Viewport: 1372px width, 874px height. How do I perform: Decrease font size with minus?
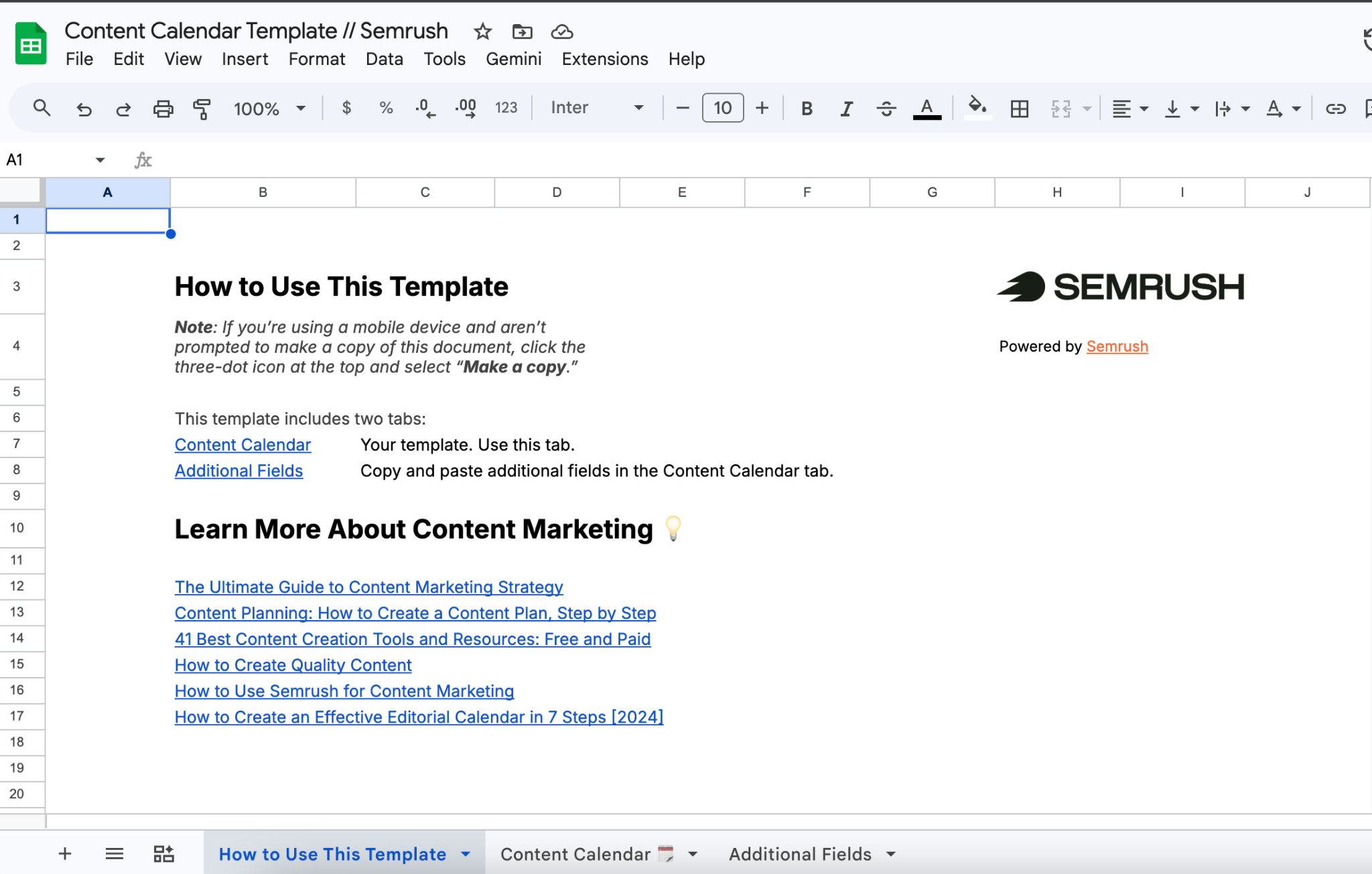(682, 108)
